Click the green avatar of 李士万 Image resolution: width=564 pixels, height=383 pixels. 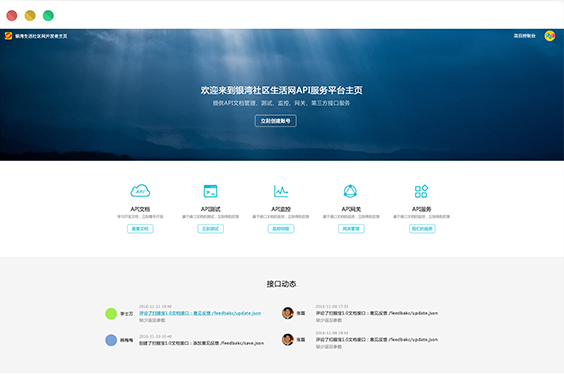tap(111, 314)
